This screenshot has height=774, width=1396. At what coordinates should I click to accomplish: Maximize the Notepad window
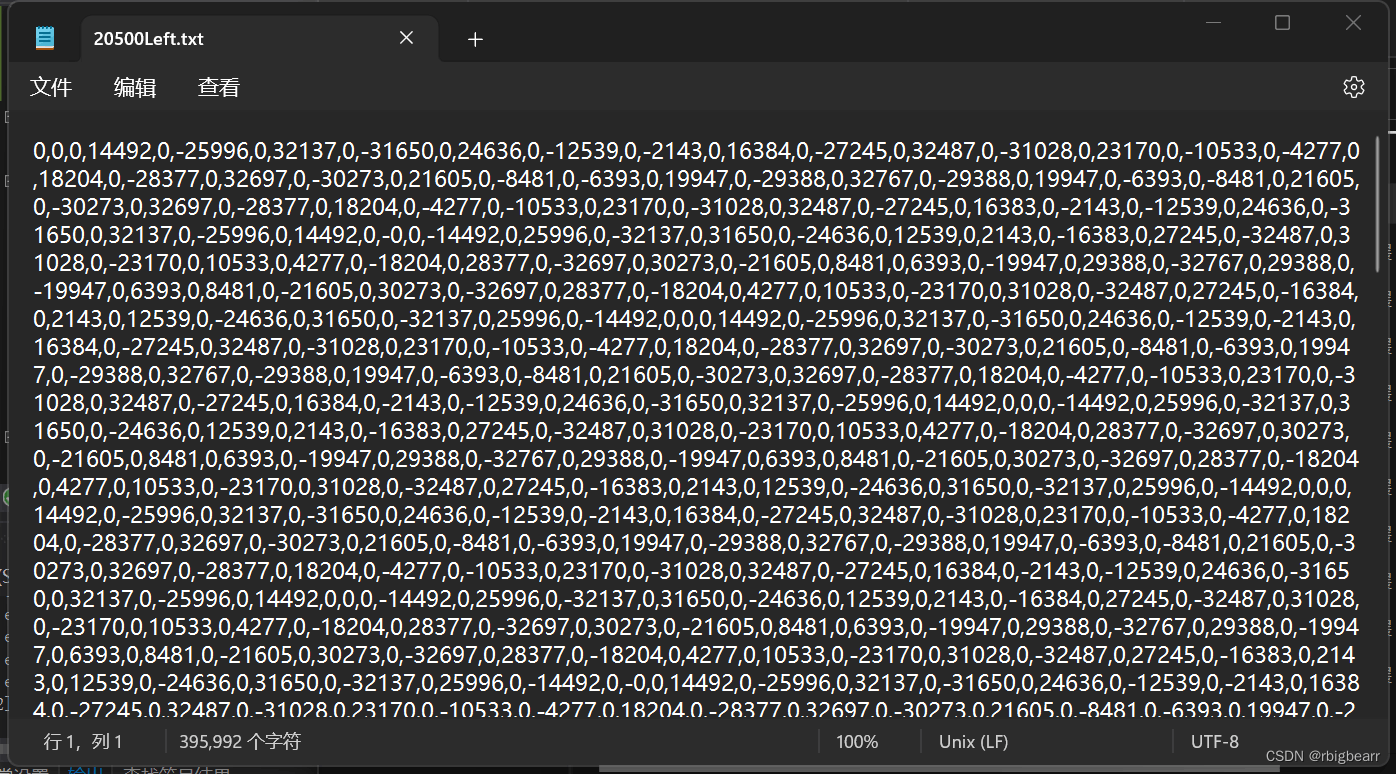click(1282, 23)
